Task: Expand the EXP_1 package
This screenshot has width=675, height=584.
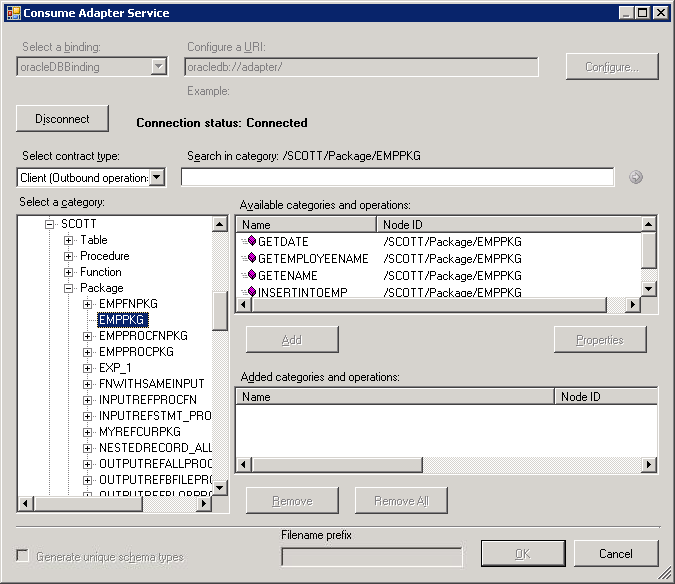Action: (x=87, y=368)
